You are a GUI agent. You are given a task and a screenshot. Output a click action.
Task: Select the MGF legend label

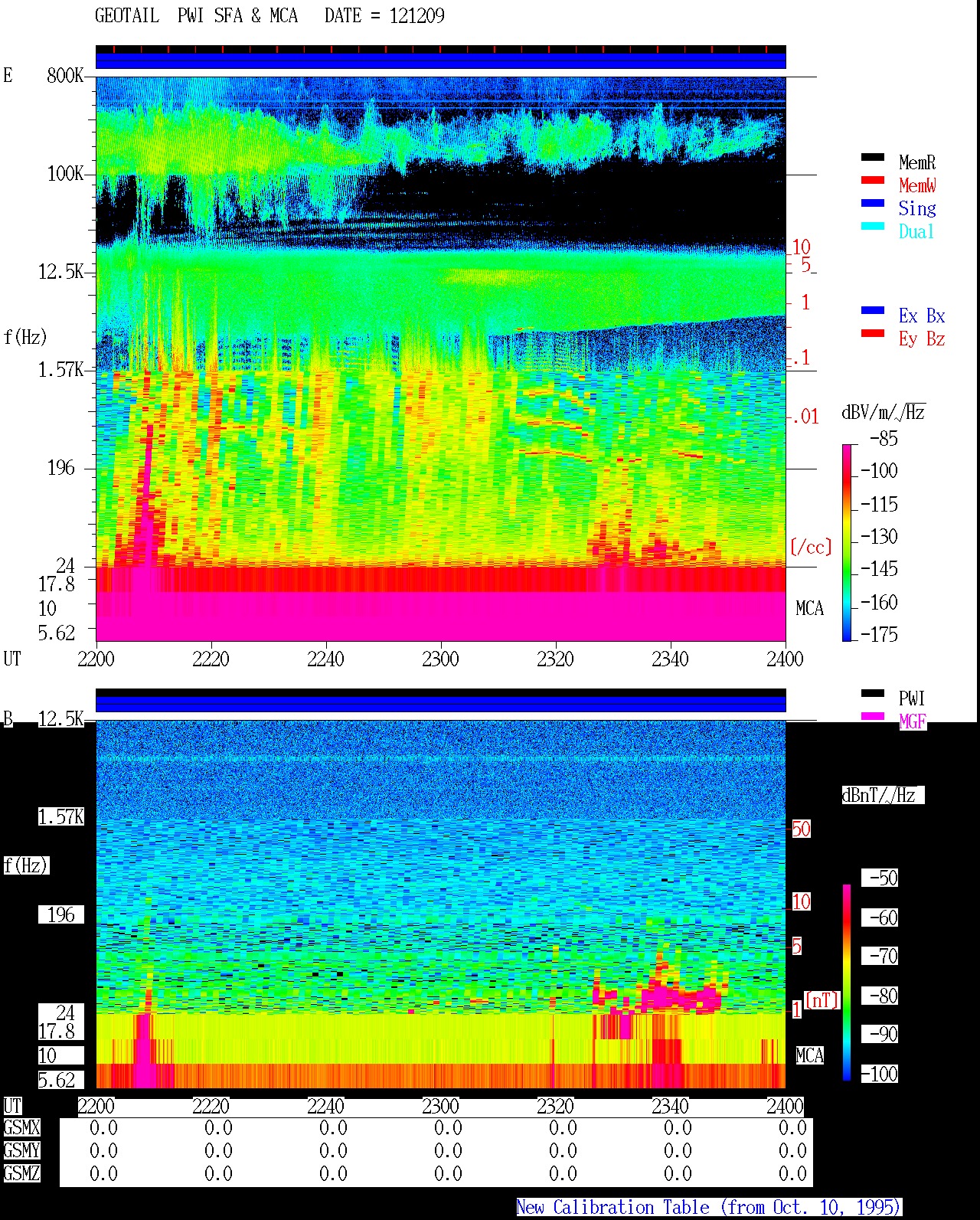tap(913, 721)
